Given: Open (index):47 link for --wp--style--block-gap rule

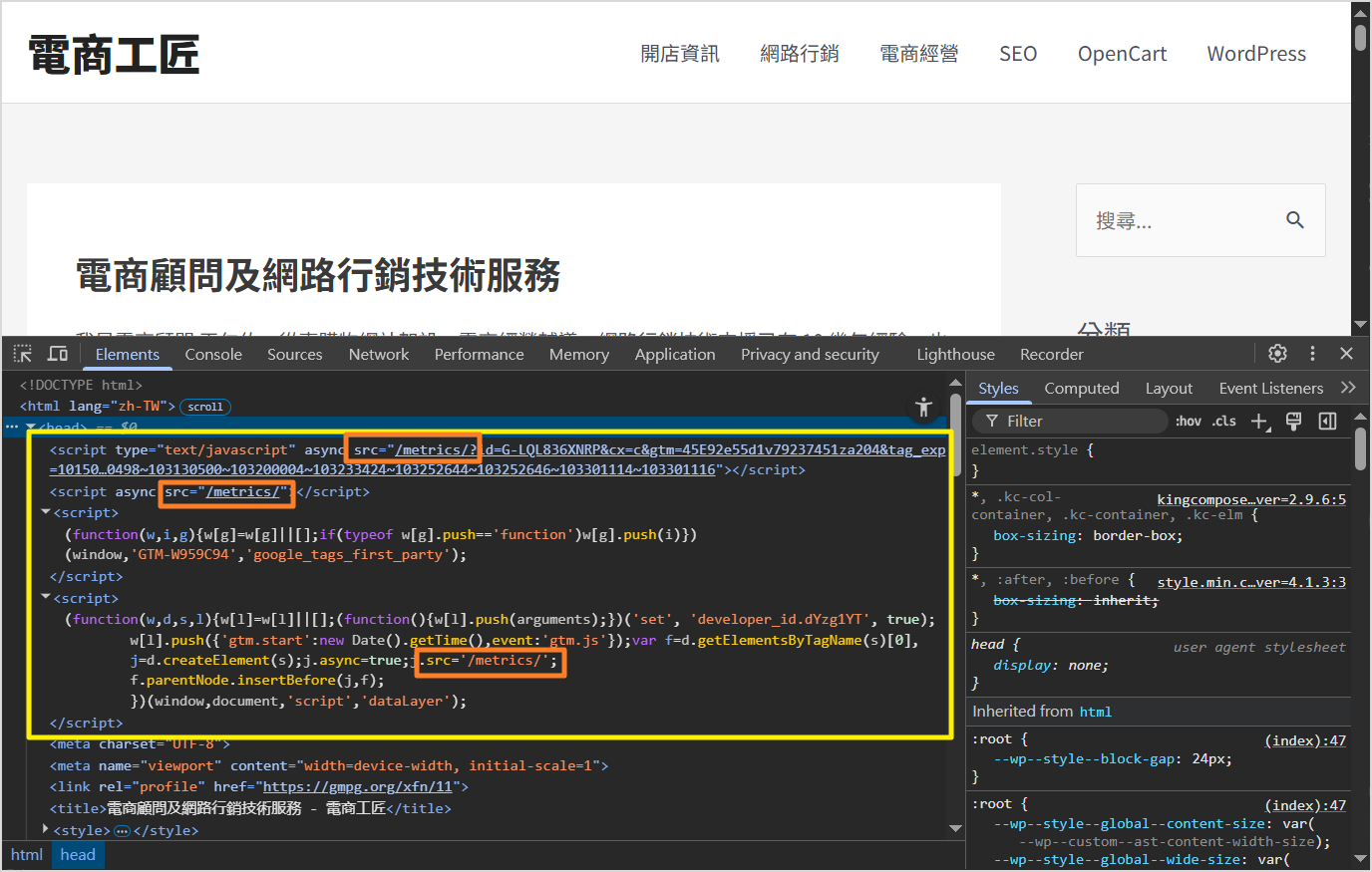Looking at the screenshot, I should point(1305,740).
